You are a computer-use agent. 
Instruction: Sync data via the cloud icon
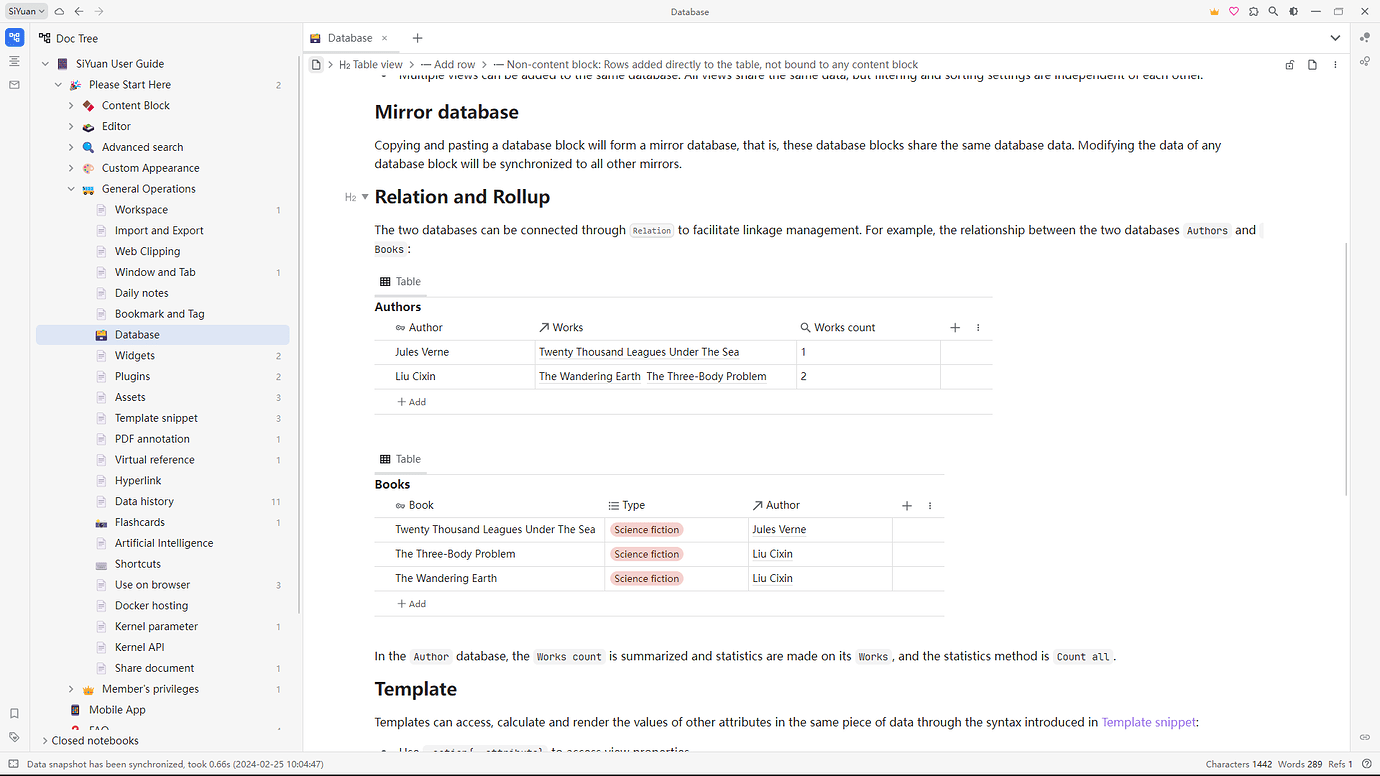pos(59,11)
